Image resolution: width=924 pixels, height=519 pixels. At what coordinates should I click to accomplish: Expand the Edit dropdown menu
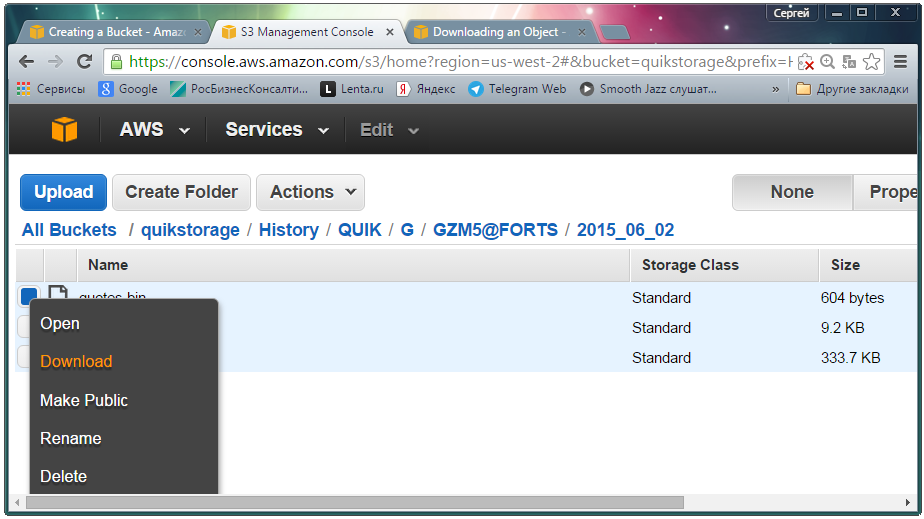[x=390, y=130]
